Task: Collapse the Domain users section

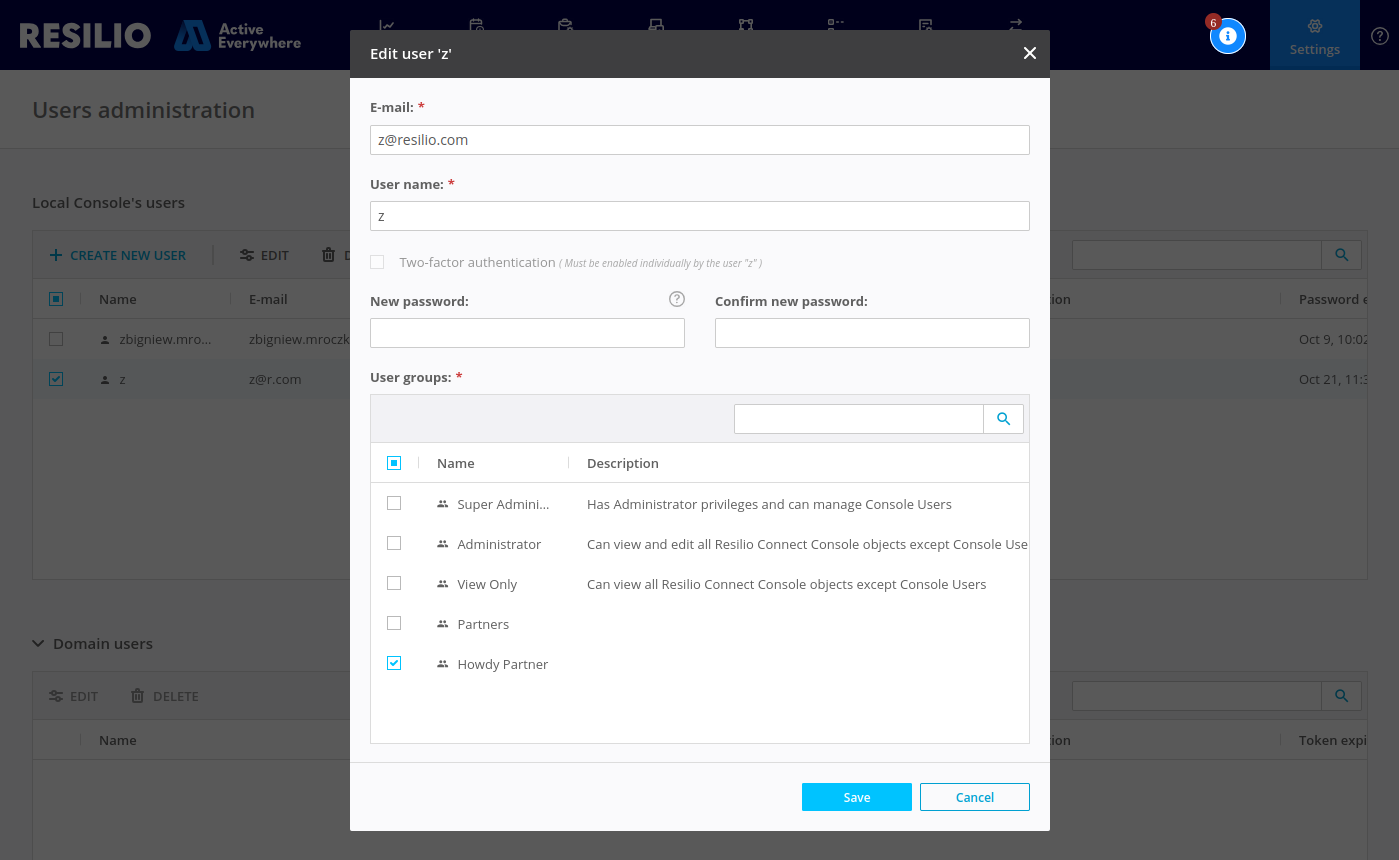Action: click(x=39, y=644)
